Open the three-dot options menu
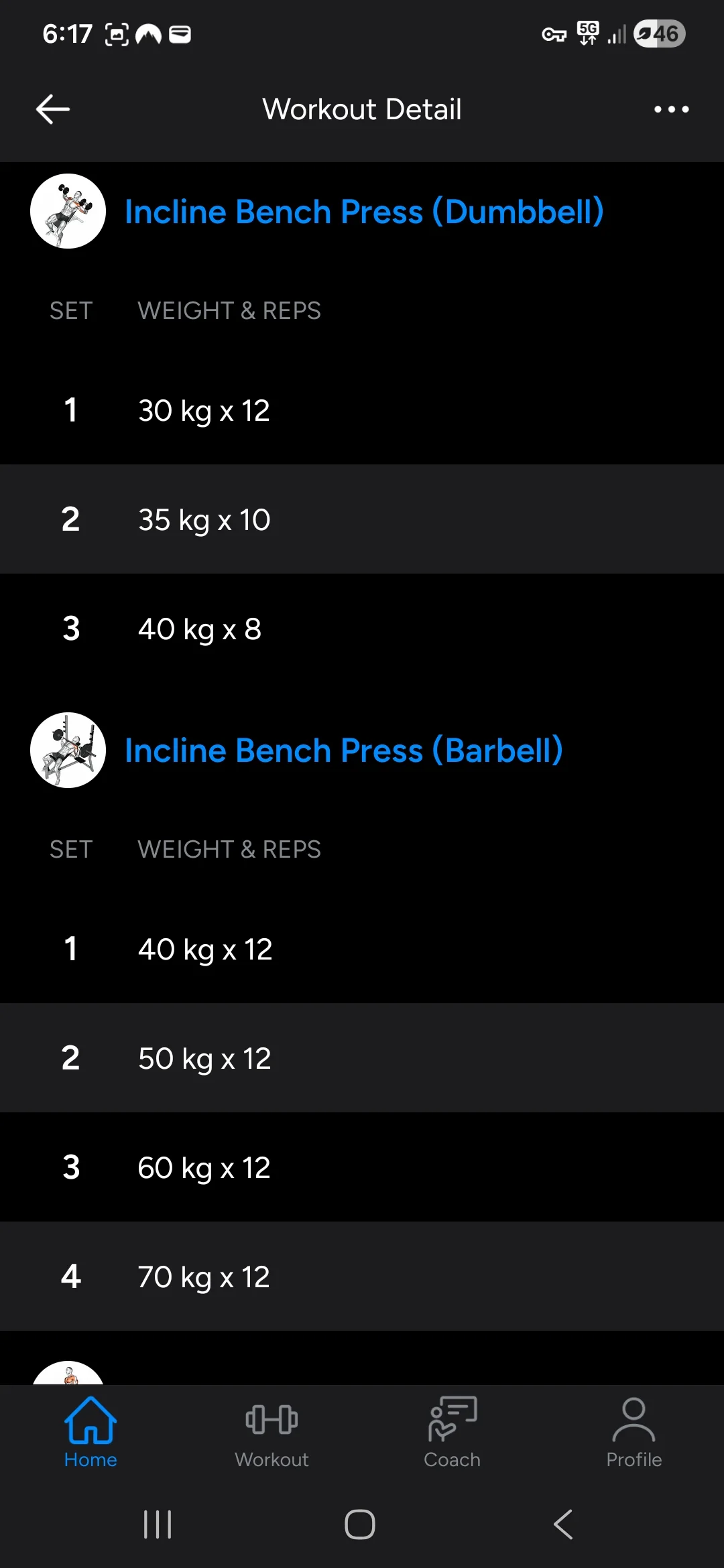 coord(671,109)
